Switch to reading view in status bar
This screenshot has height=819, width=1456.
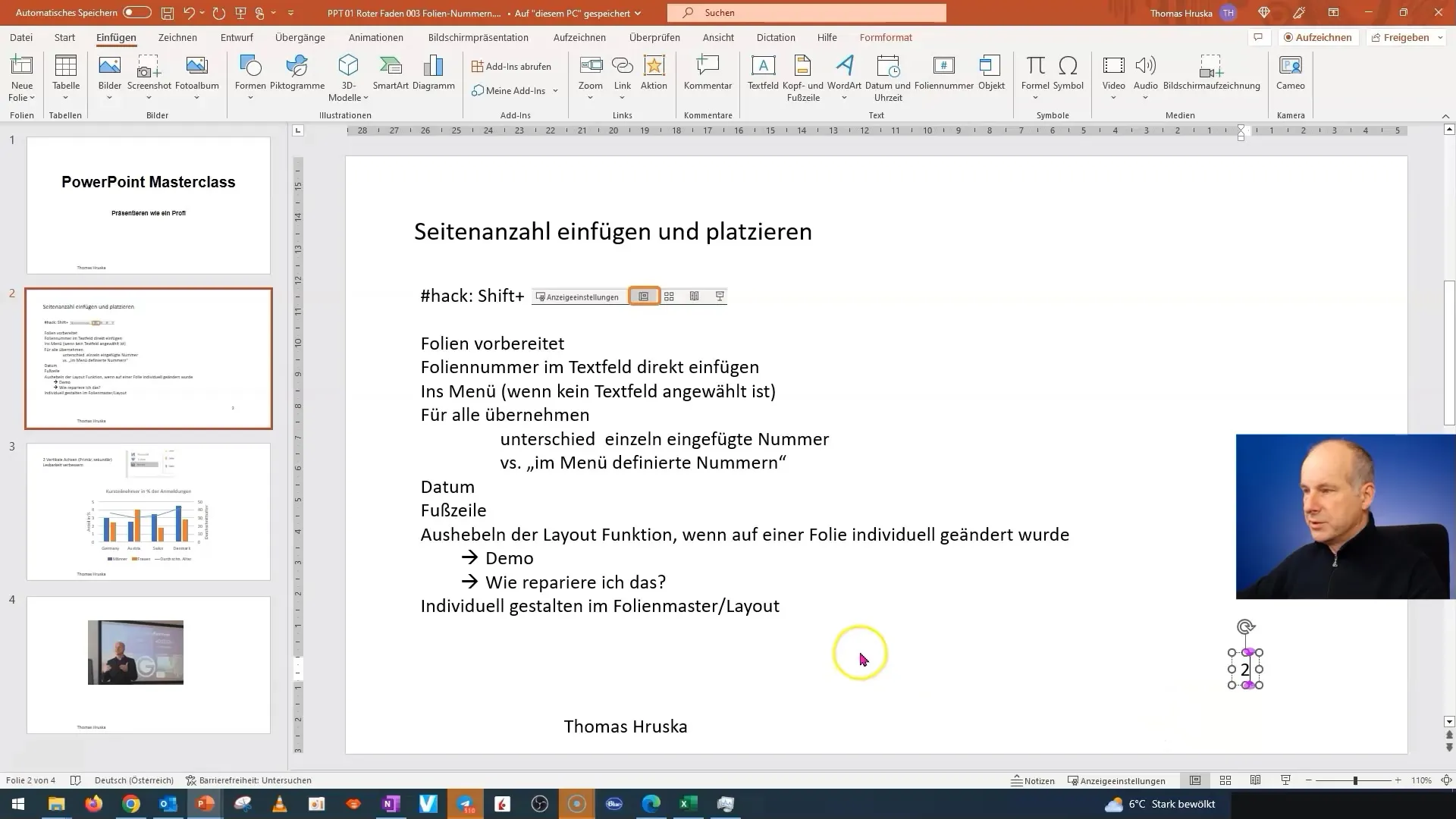(x=1256, y=780)
